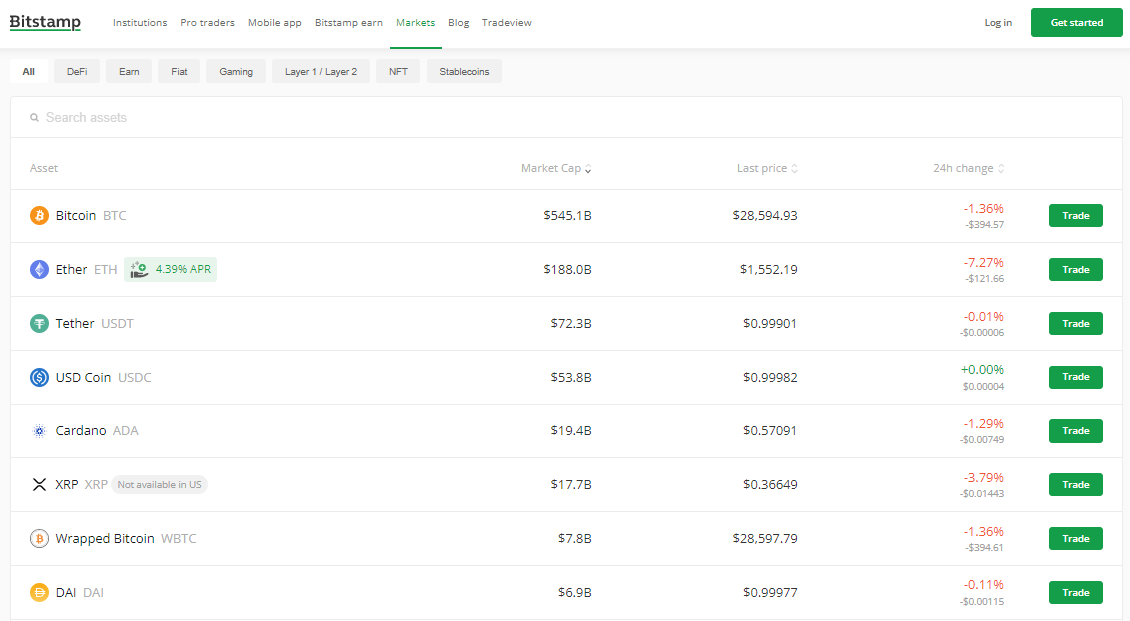Click the $28,594.93 last price value
The width and height of the screenshot is (1130, 621).
pyautogui.click(x=765, y=215)
